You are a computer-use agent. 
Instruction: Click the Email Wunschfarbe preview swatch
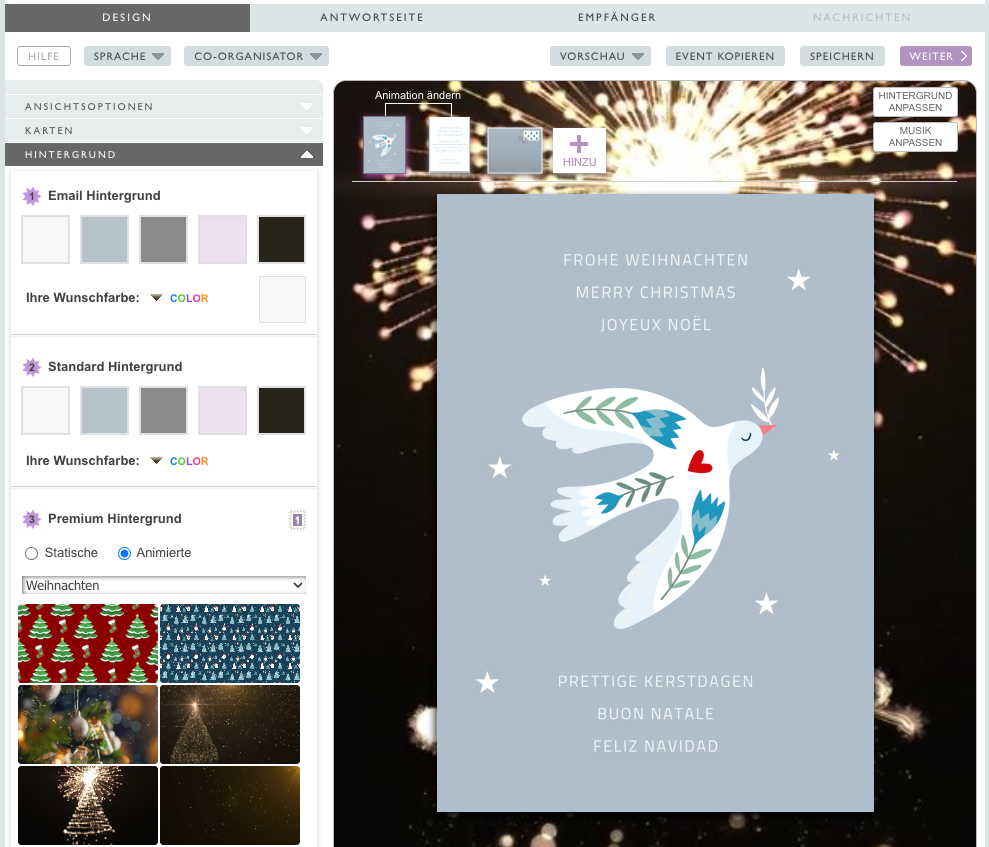283,300
